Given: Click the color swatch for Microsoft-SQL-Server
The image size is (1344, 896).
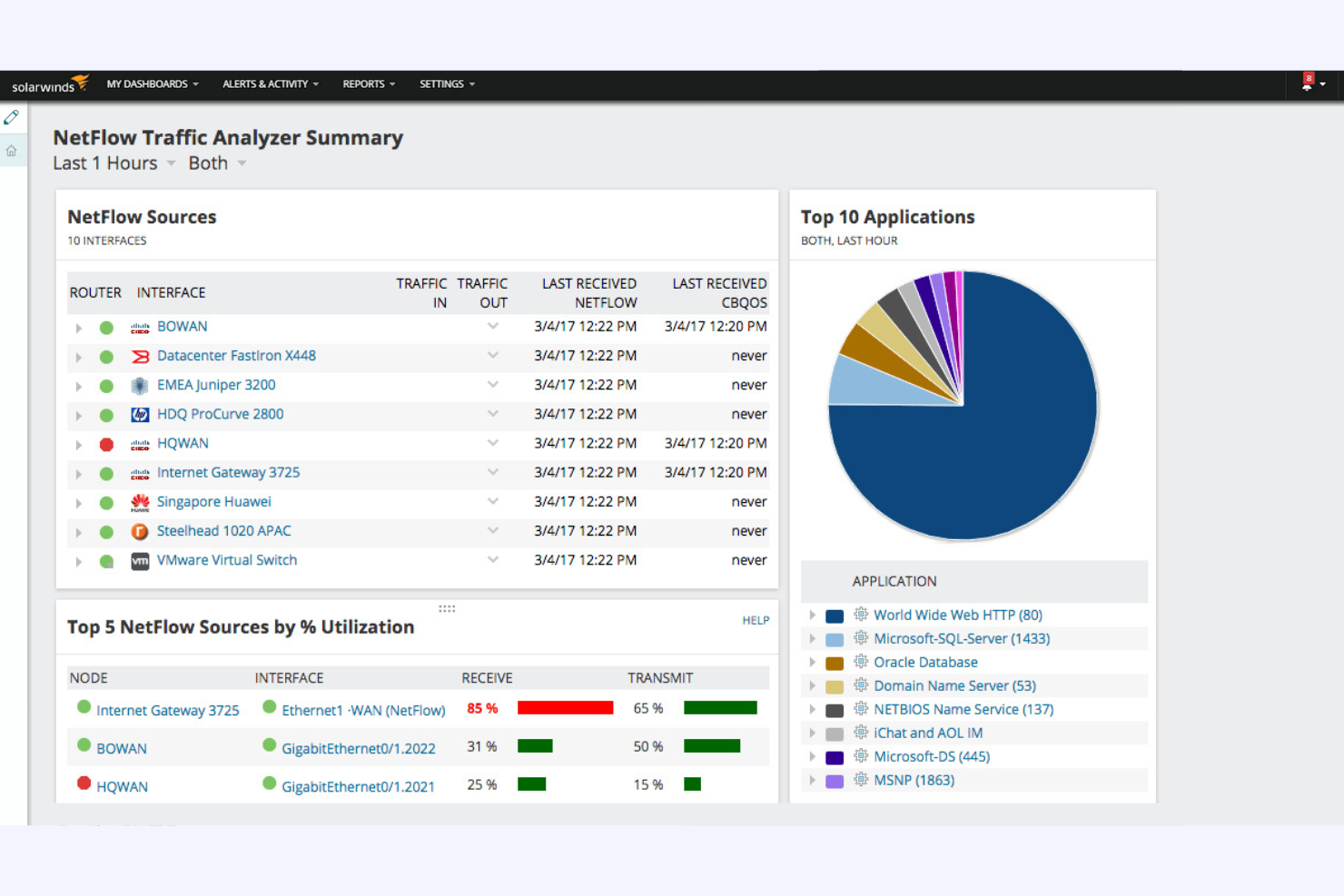Looking at the screenshot, I should [834, 638].
